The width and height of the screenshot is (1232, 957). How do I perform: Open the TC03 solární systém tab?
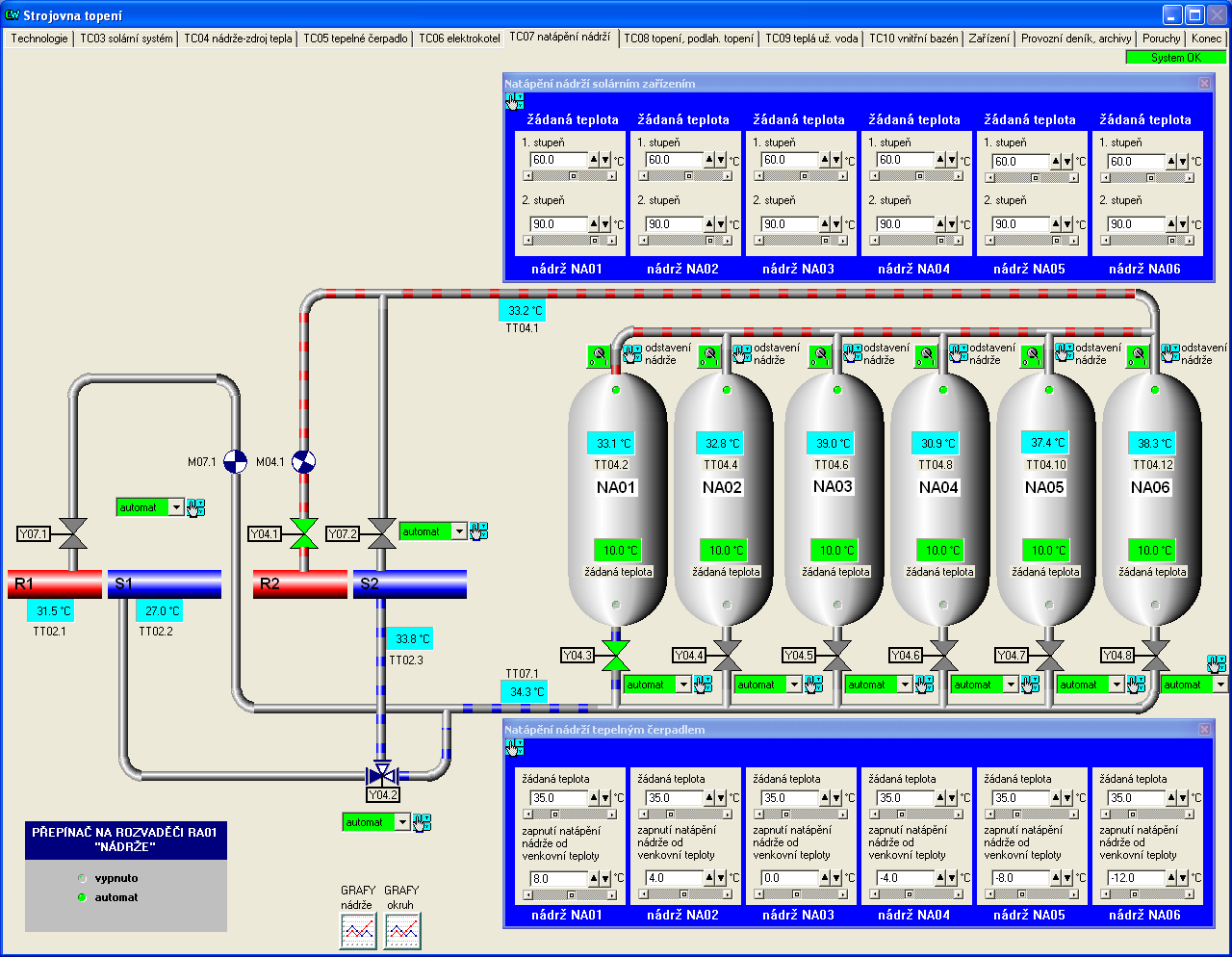coord(126,39)
